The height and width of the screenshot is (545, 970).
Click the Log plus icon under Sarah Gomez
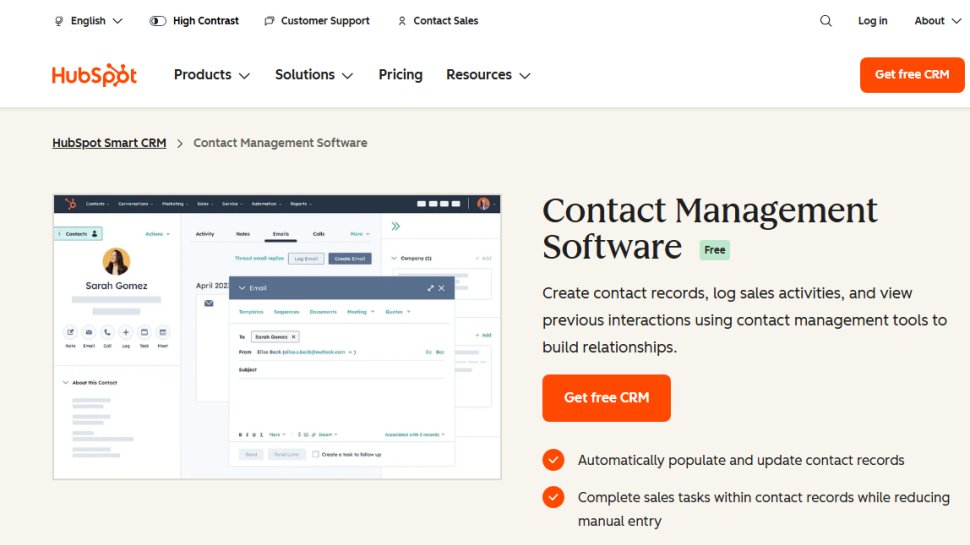point(126,333)
